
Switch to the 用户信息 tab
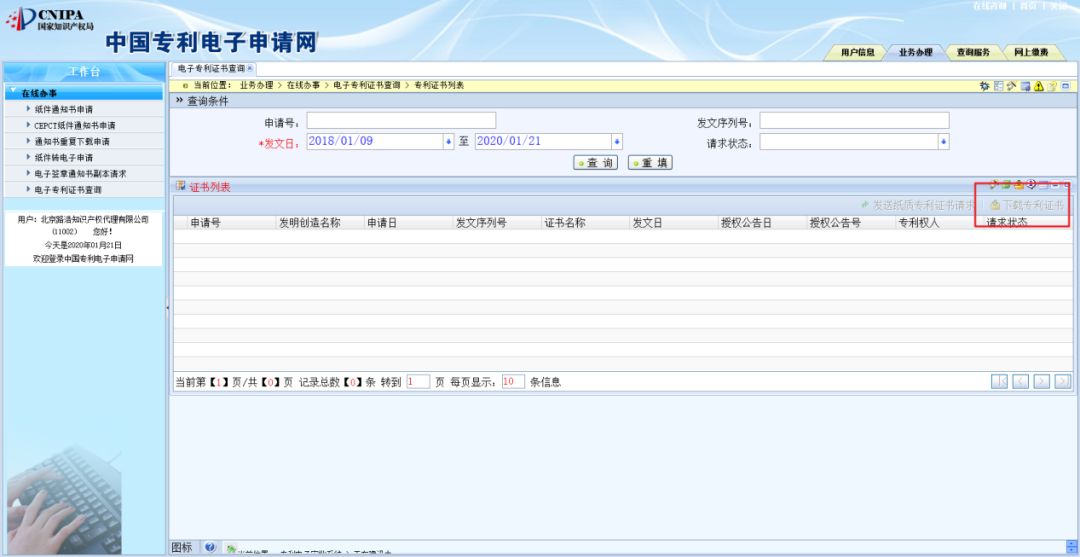click(858, 52)
